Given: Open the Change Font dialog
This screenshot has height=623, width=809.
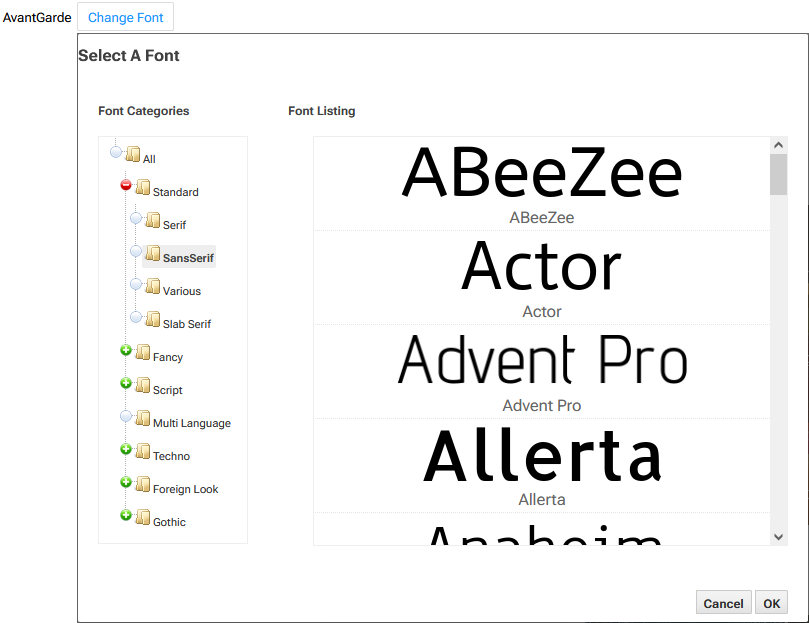Looking at the screenshot, I should tap(125, 16).
